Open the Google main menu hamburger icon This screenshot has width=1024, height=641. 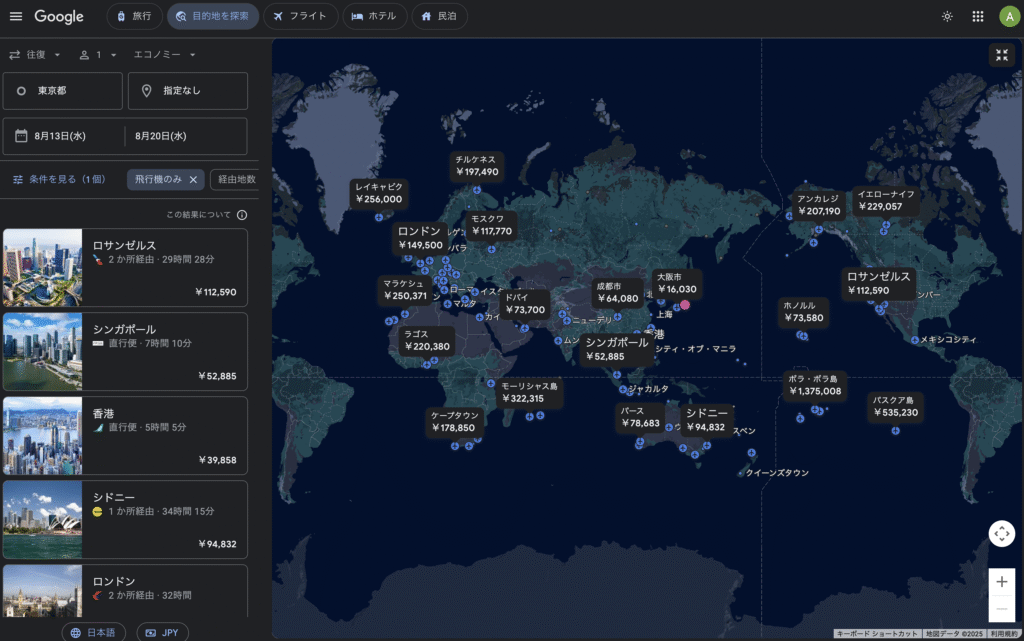16,16
